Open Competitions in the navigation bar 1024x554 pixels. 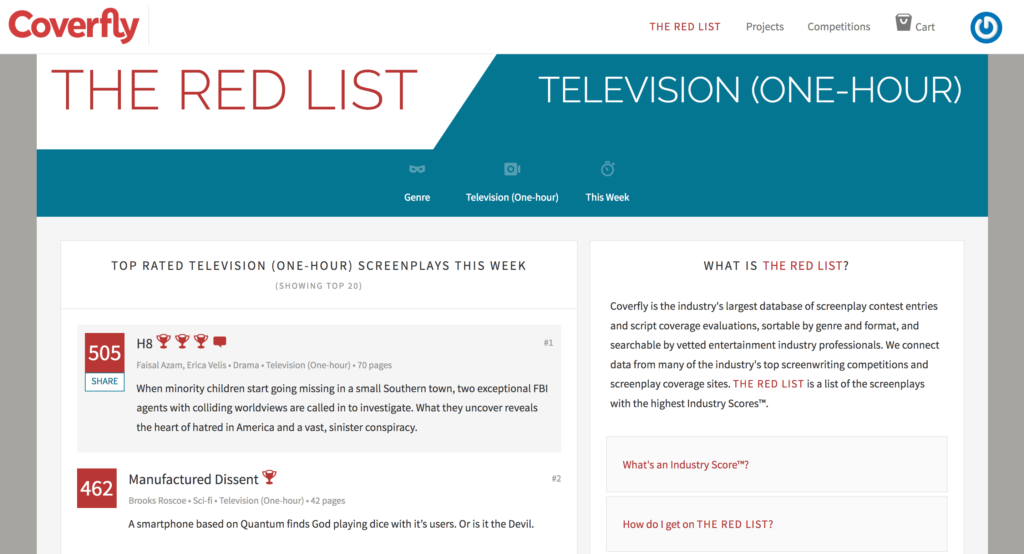pos(839,27)
